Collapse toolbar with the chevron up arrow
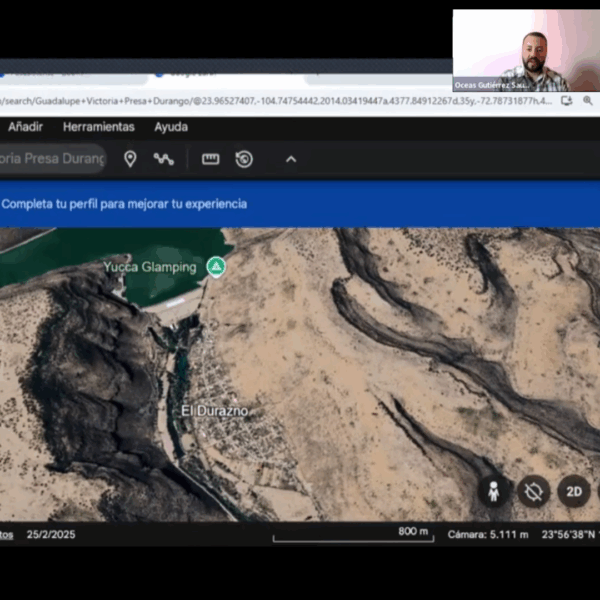 point(291,159)
